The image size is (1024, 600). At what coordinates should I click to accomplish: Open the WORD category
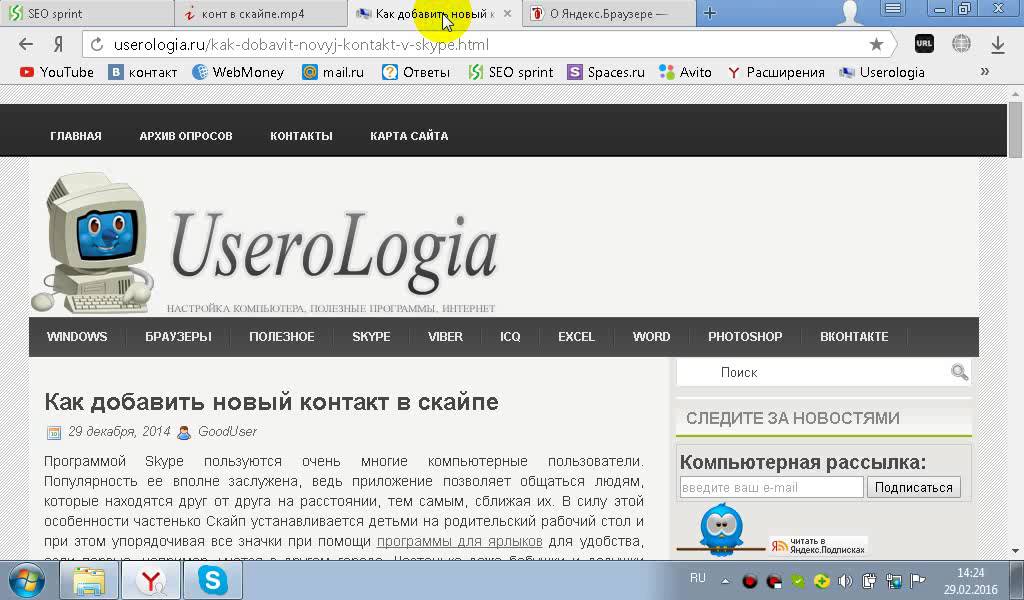[x=651, y=337]
